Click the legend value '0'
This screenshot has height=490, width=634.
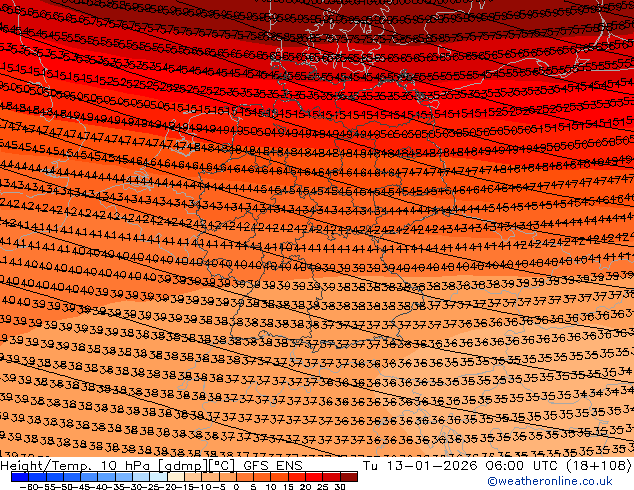(x=236, y=487)
